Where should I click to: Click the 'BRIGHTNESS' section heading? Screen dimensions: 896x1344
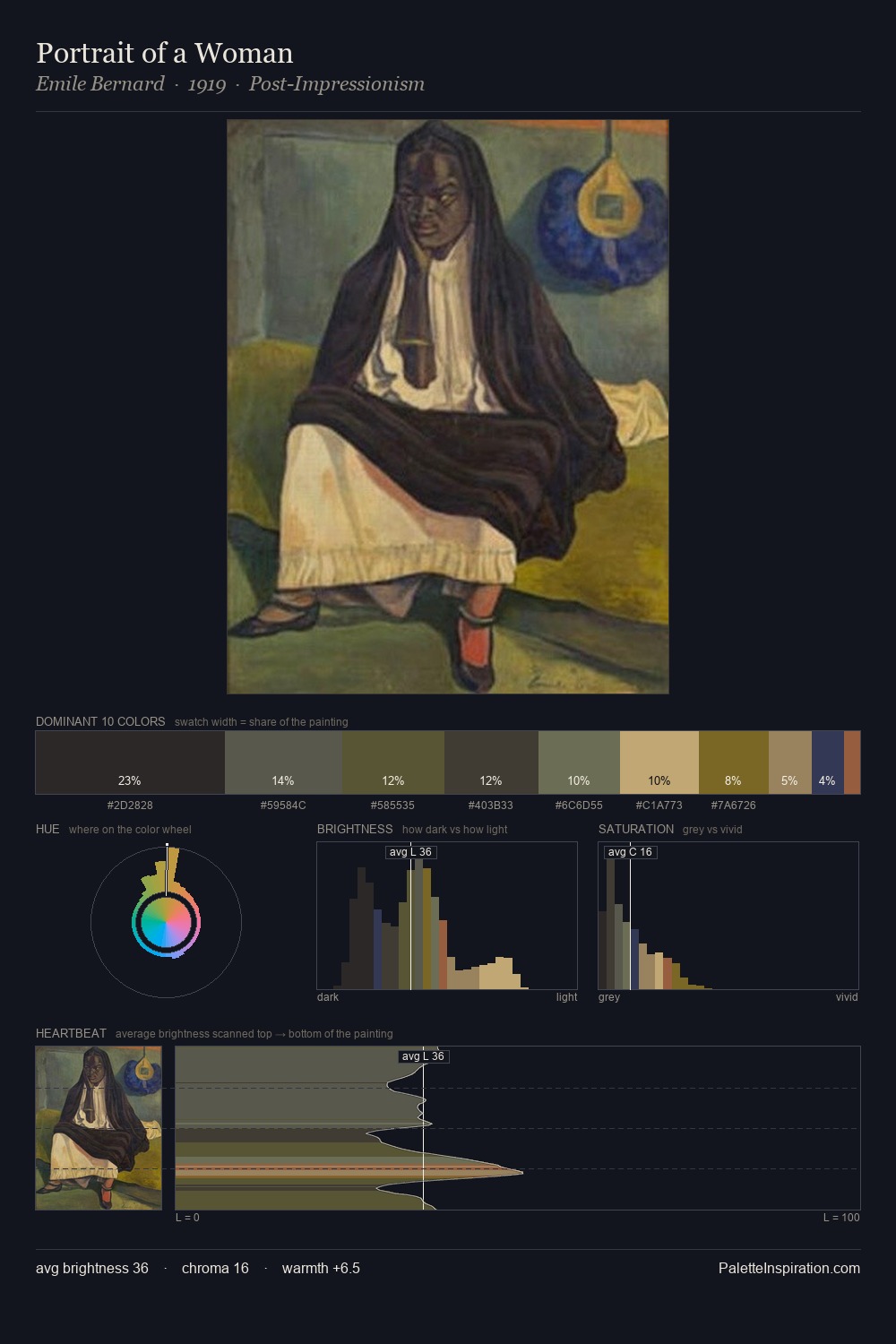[355, 829]
